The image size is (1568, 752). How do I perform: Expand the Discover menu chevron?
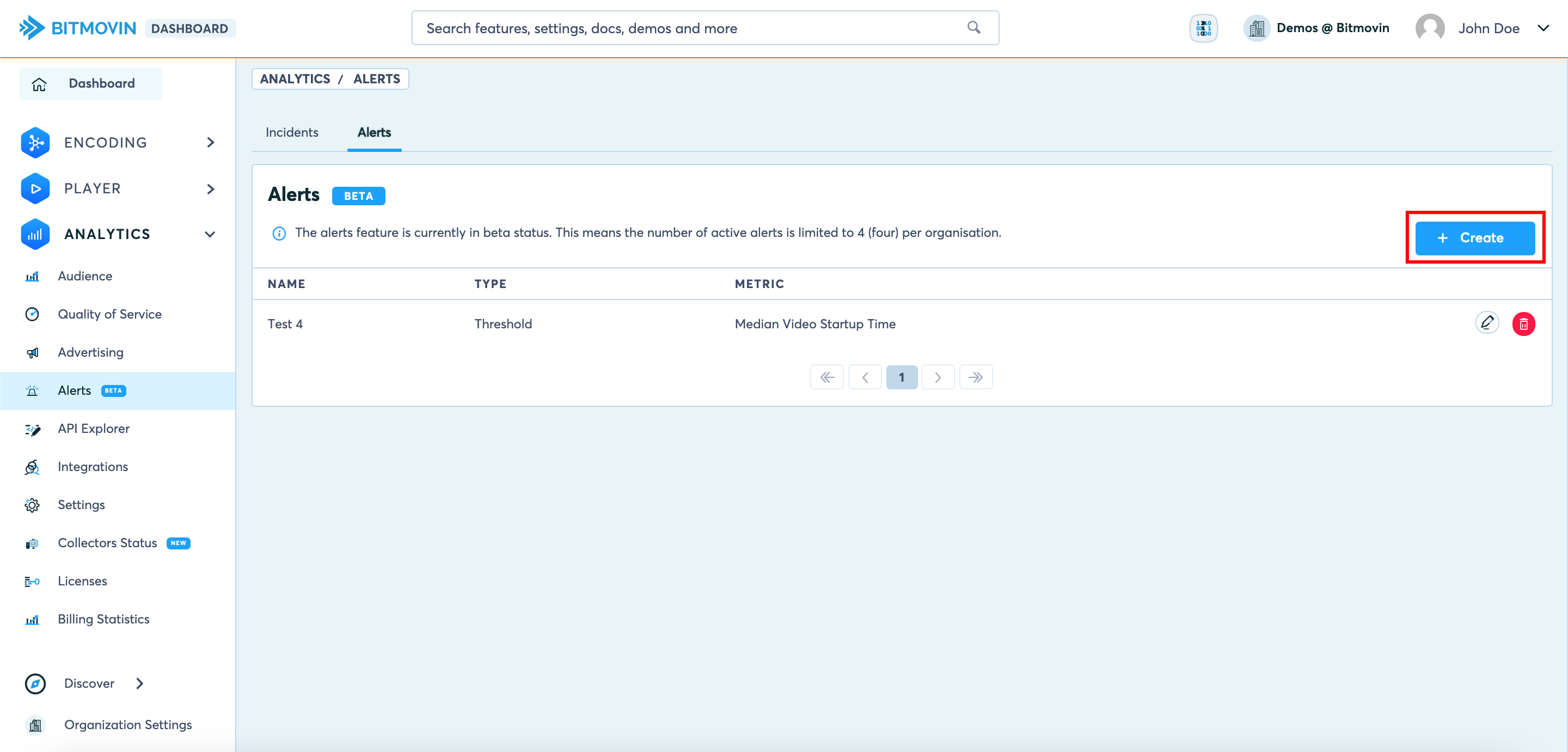click(x=140, y=683)
